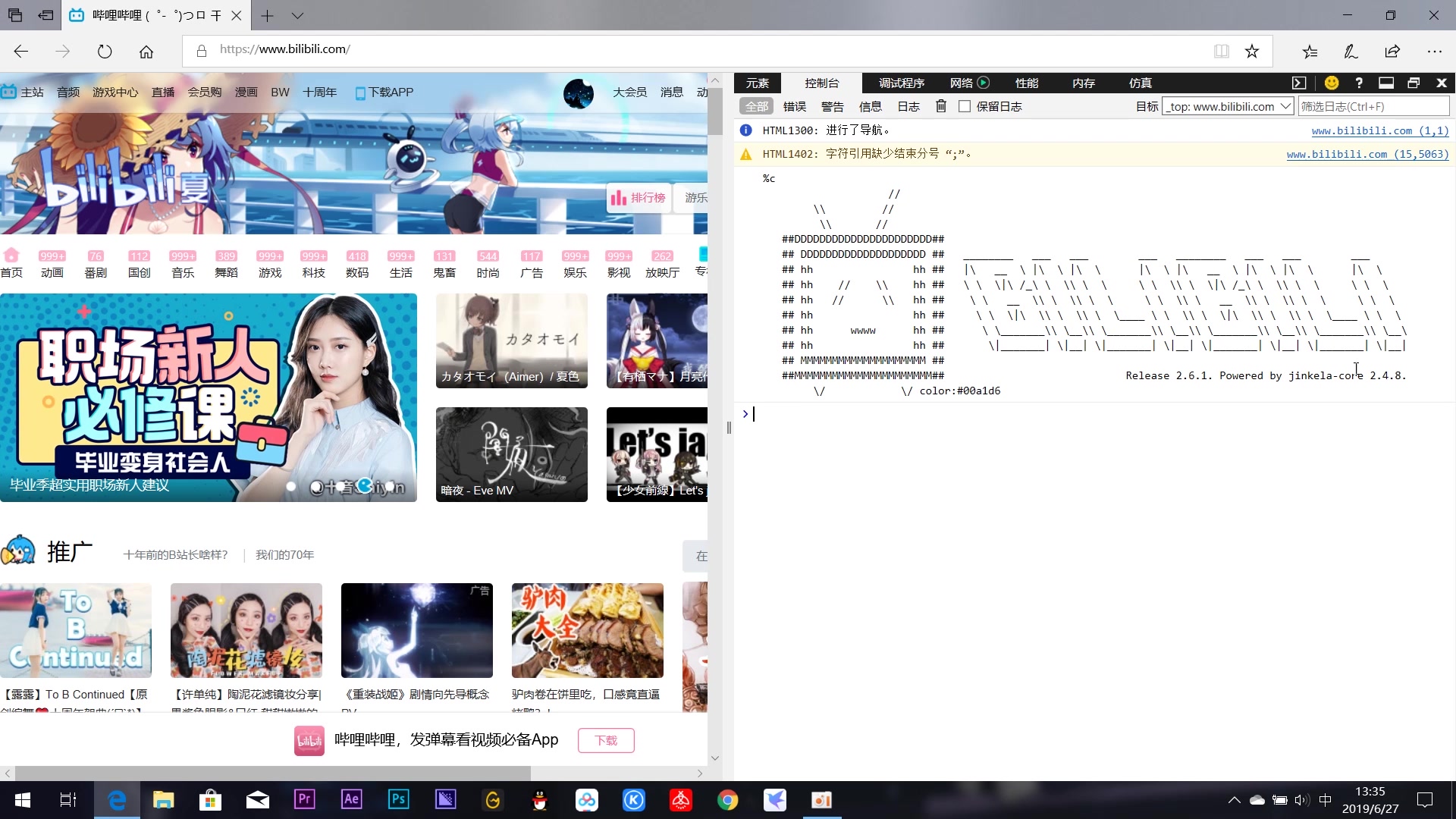This screenshot has width=1456, height=819.
Task: Open 暗夜 - Eve MV thumbnail
Action: 512,454
